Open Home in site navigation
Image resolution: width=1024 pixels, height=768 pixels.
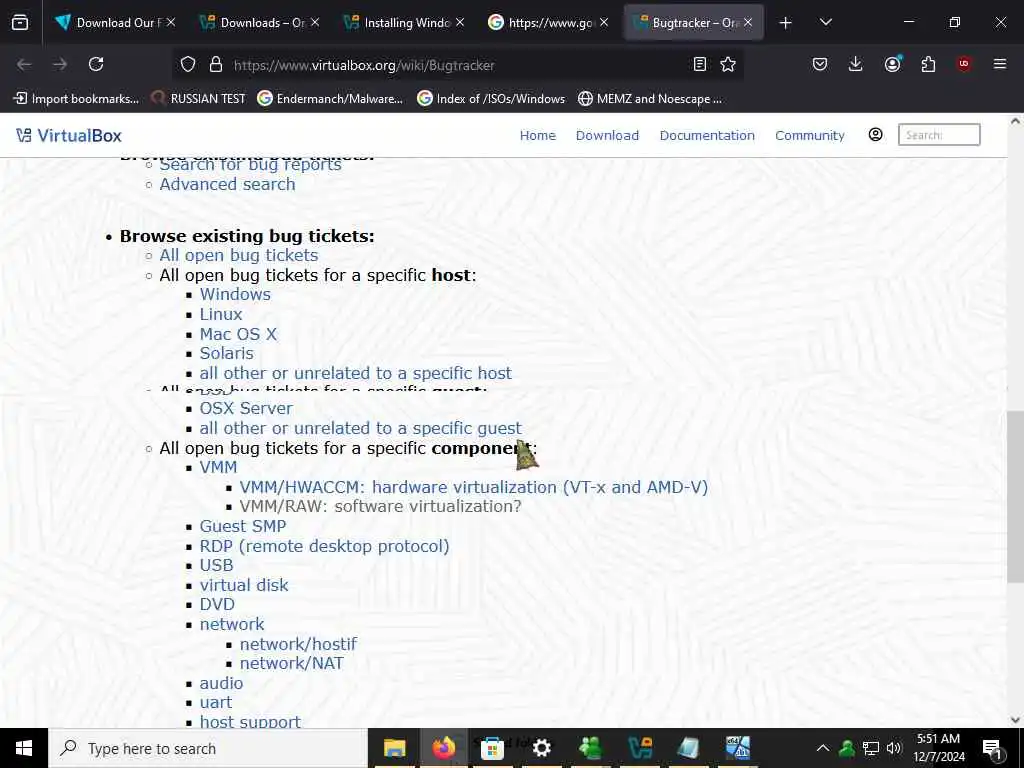537,135
